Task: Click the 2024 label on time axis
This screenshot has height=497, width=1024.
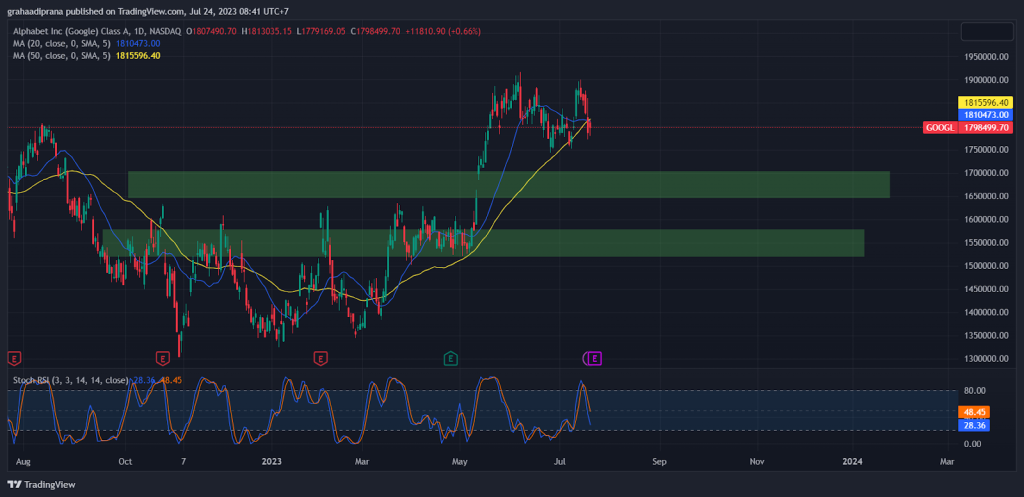Action: coord(852,462)
